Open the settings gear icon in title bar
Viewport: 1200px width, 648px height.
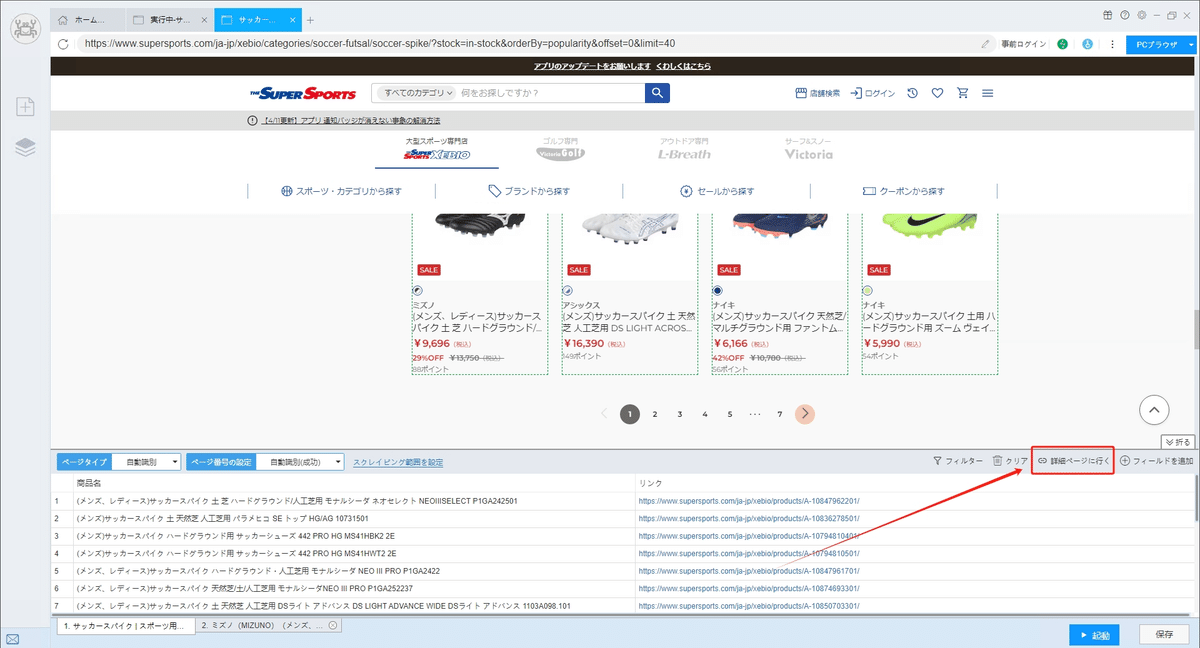(1141, 15)
